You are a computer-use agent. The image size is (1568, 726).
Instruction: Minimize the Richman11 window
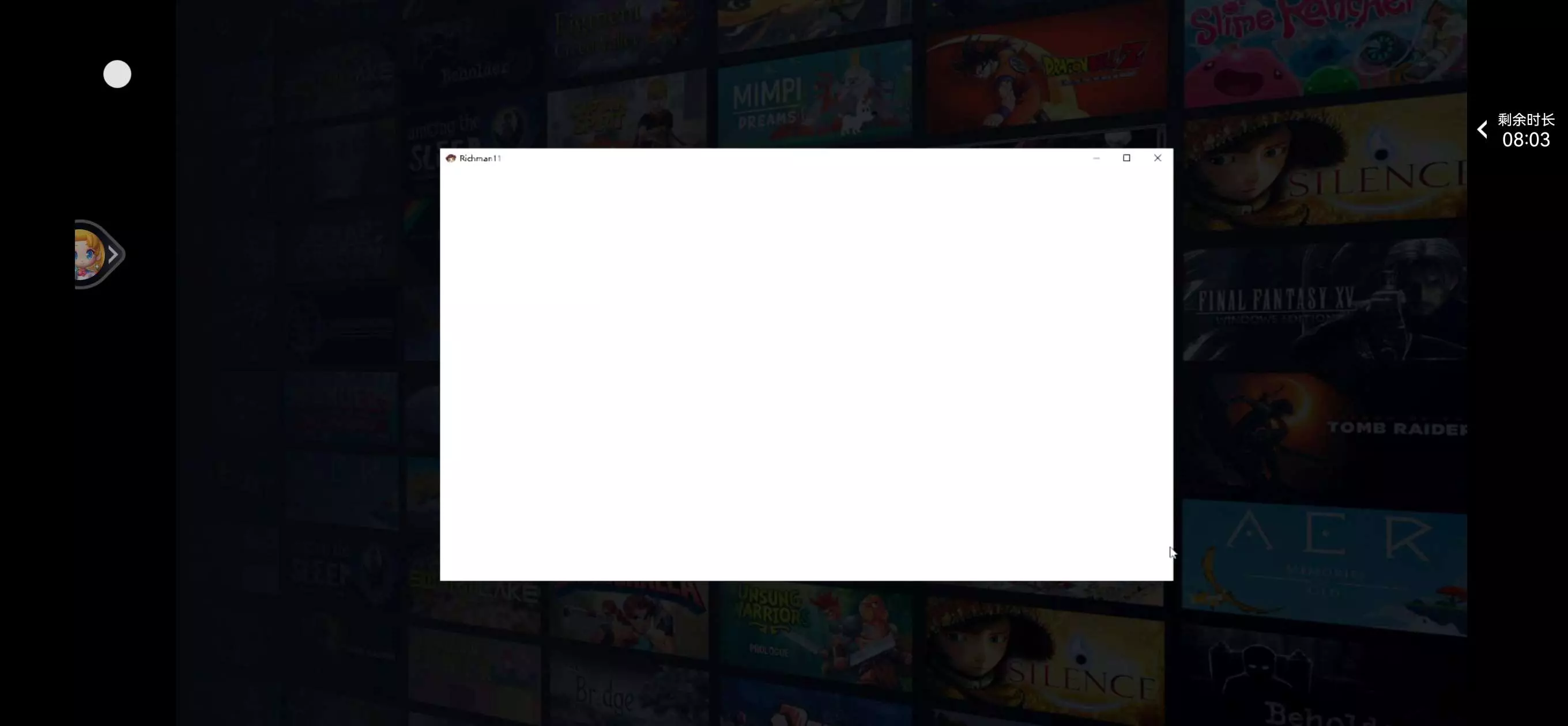click(1096, 158)
